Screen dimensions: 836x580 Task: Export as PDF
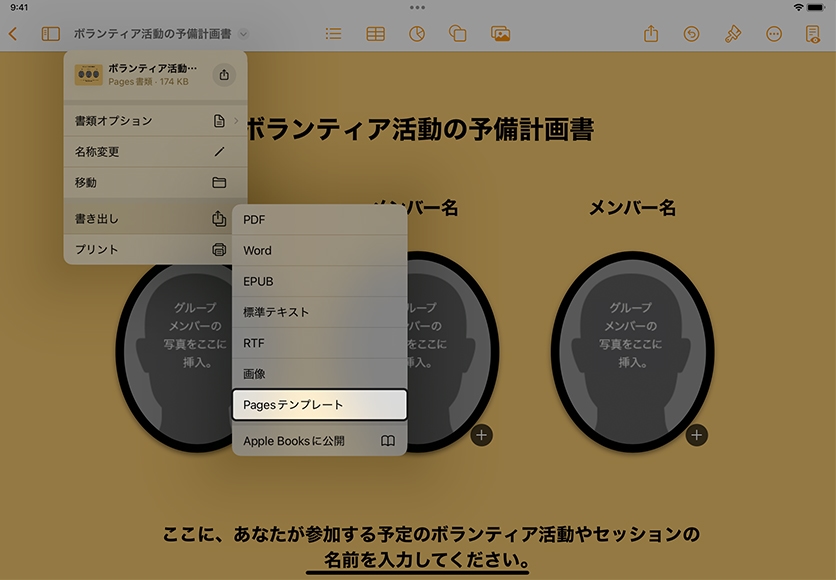click(x=319, y=220)
